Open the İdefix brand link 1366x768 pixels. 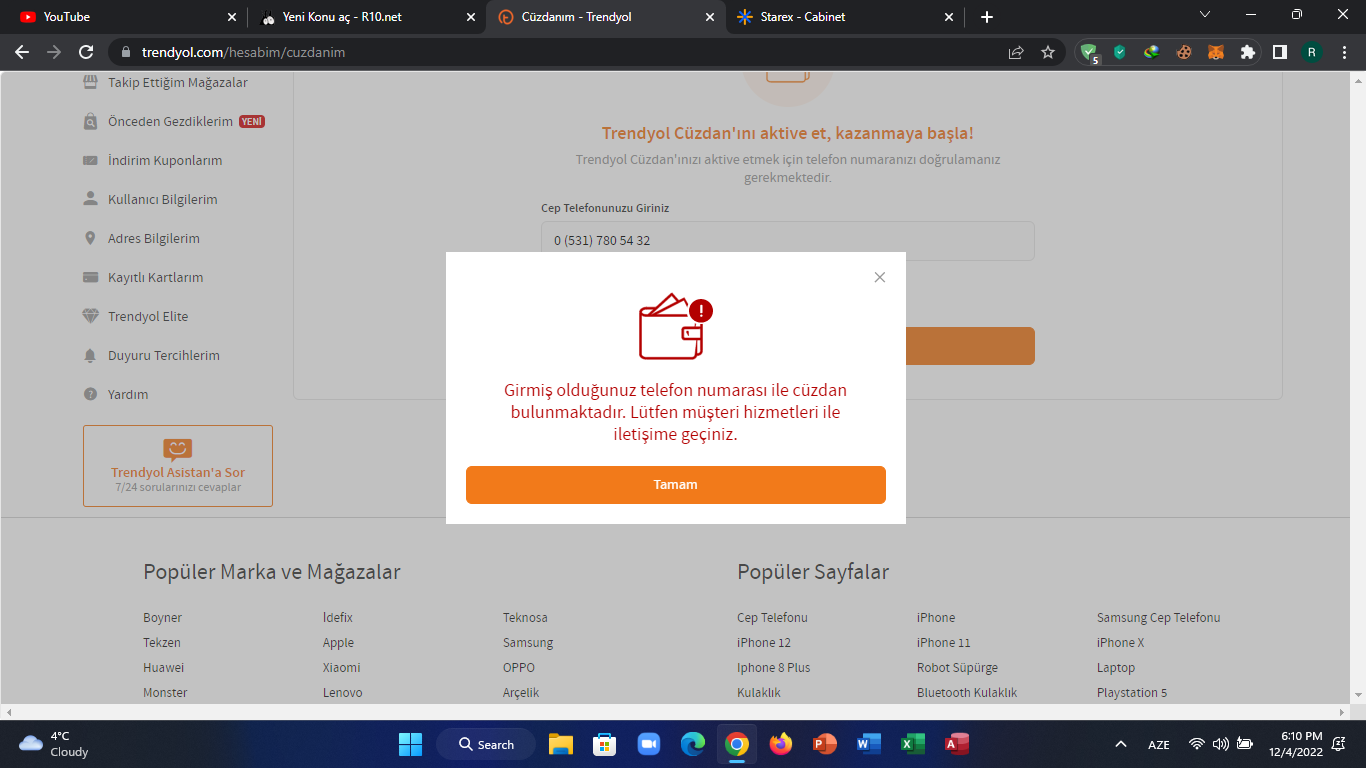(338, 618)
